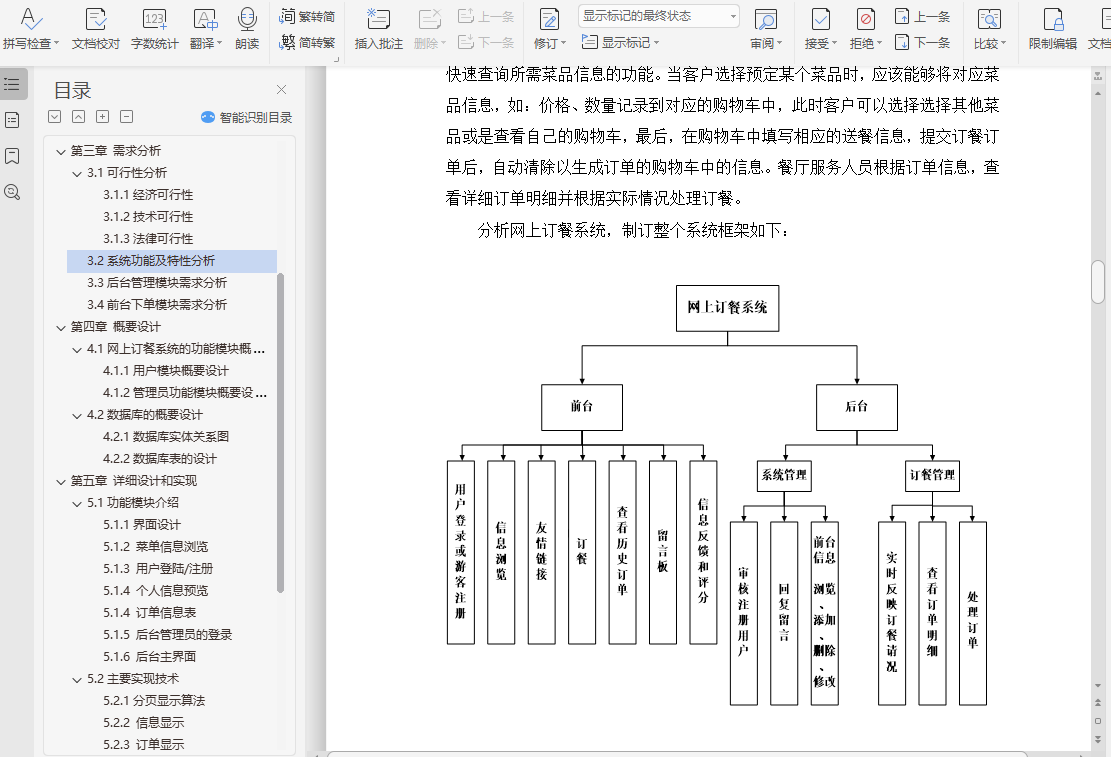This screenshot has width=1111, height=757.
Task: Click the outline panel vertical scrollbar
Action: [x=281, y=432]
